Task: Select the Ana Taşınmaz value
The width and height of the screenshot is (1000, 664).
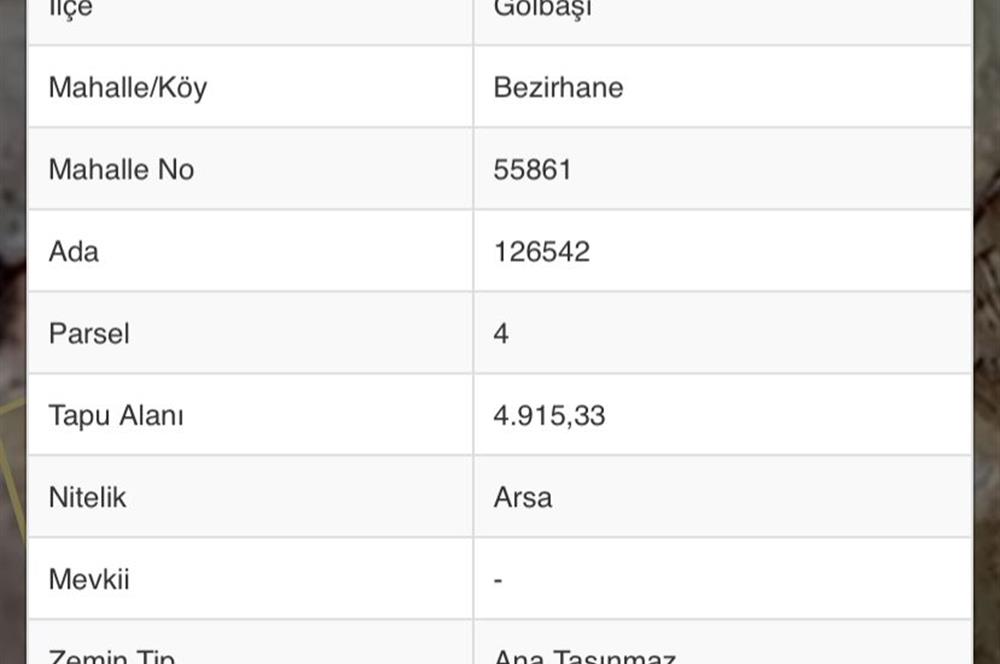Action: (x=584, y=655)
